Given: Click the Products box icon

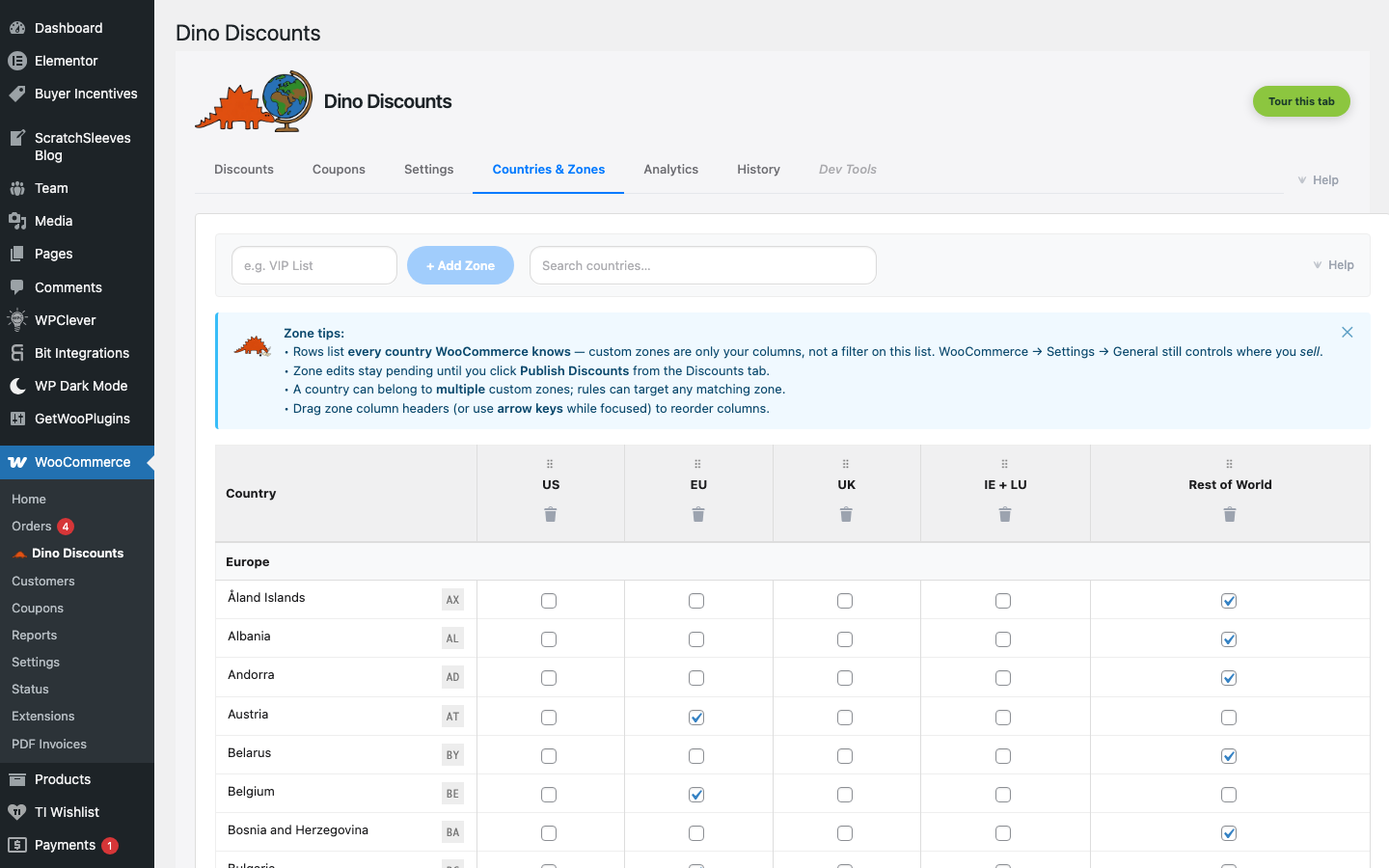Looking at the screenshot, I should coord(17,779).
